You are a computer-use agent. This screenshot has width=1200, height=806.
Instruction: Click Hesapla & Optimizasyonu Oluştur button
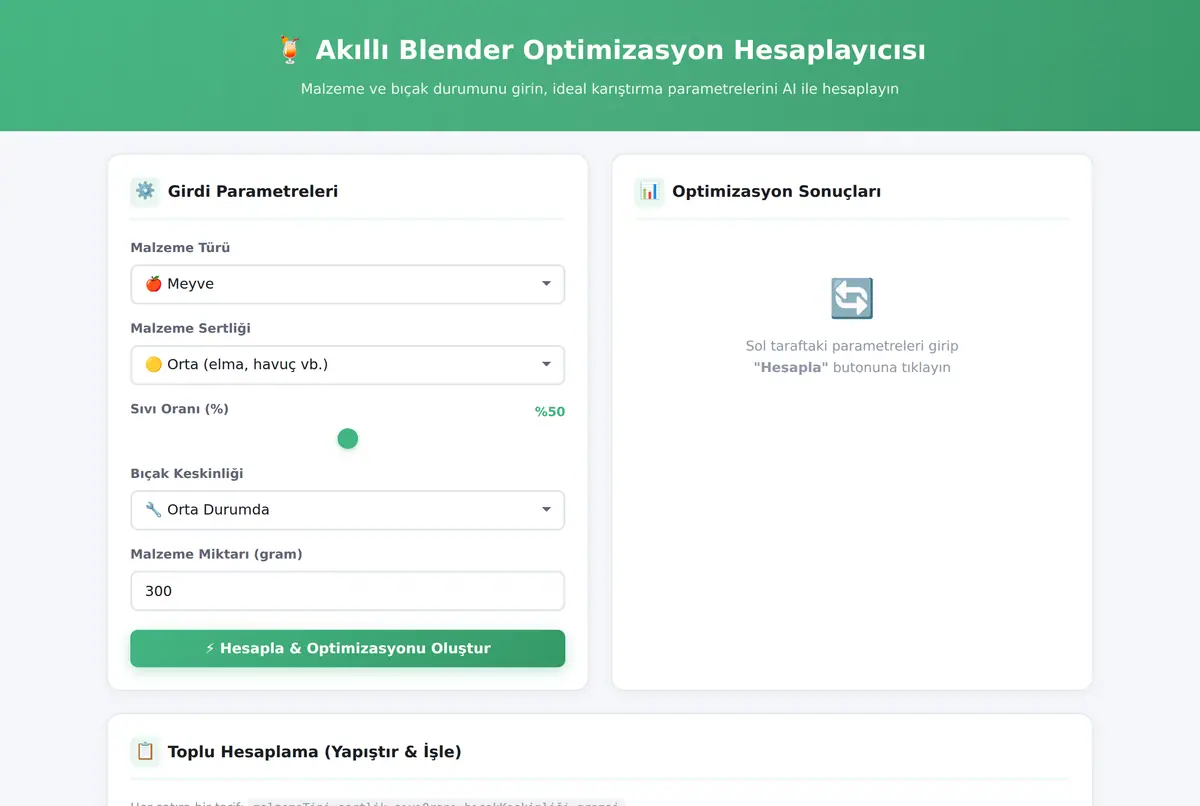coord(348,648)
